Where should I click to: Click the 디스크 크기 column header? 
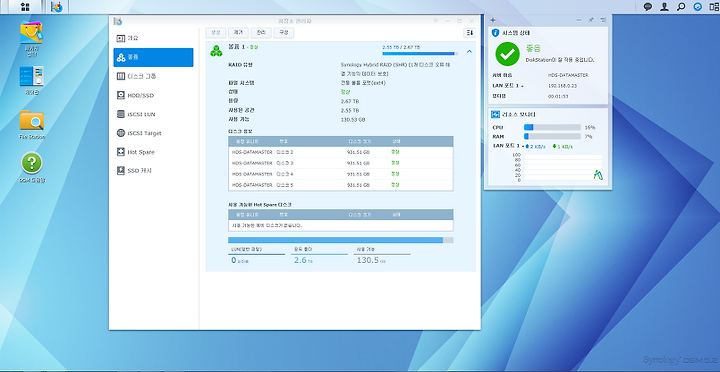[x=359, y=141]
